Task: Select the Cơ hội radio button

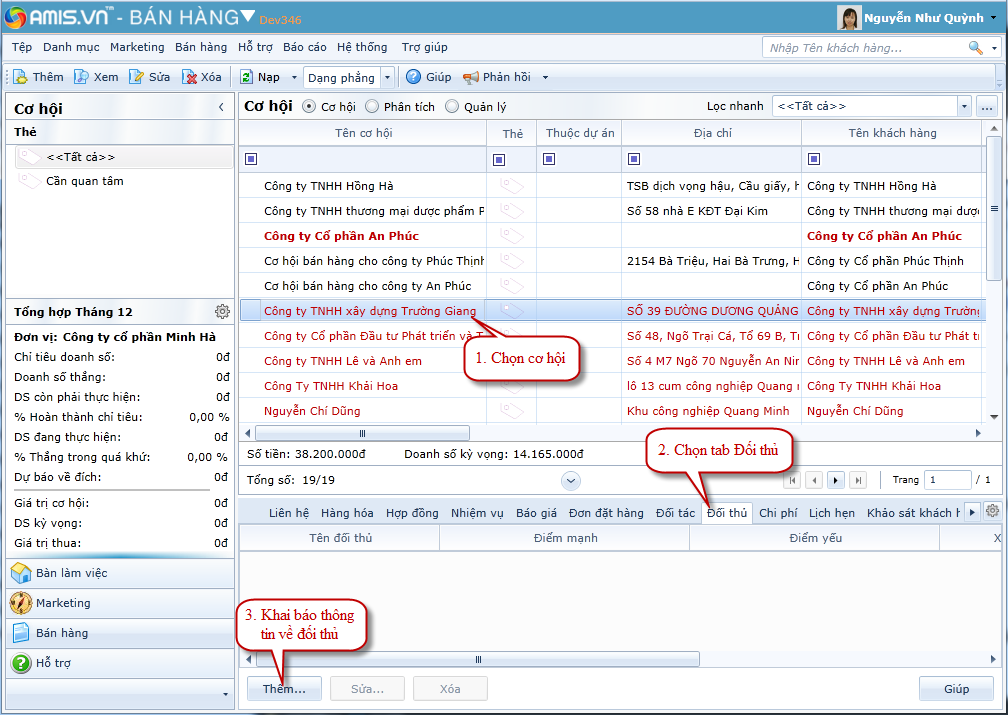Action: [309, 106]
